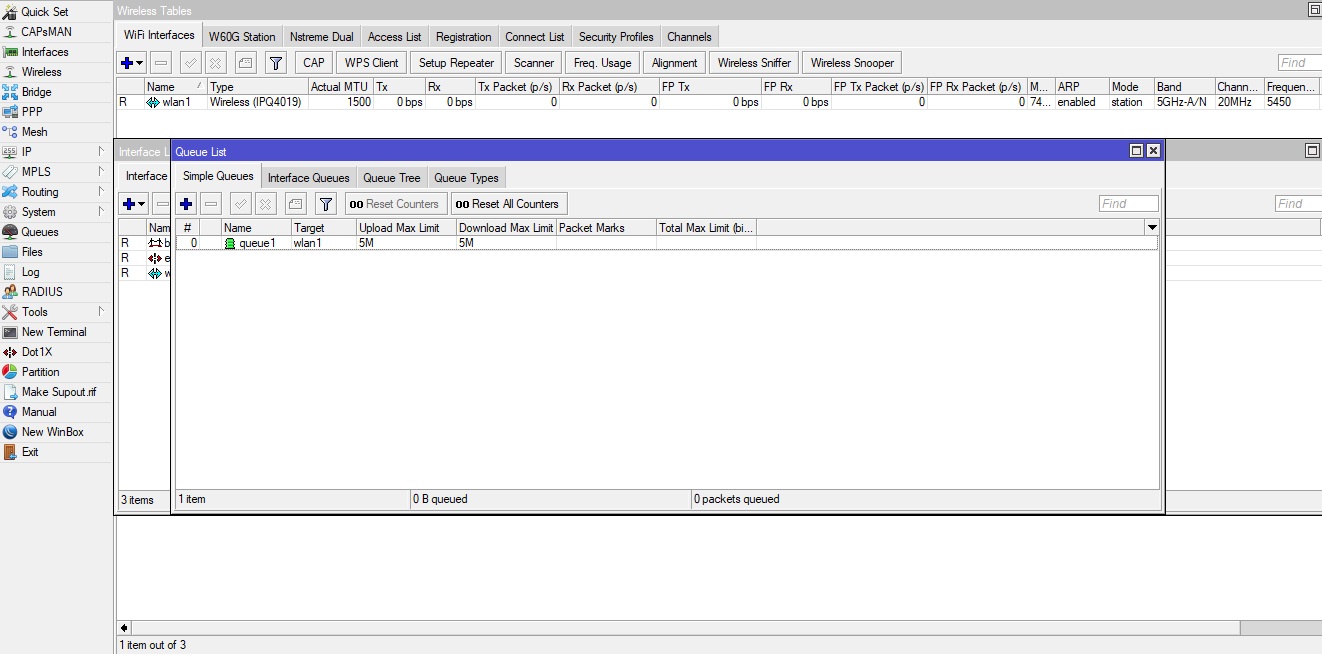The height and width of the screenshot is (654, 1322).
Task: Open the wireless Scanner button
Action: click(534, 62)
